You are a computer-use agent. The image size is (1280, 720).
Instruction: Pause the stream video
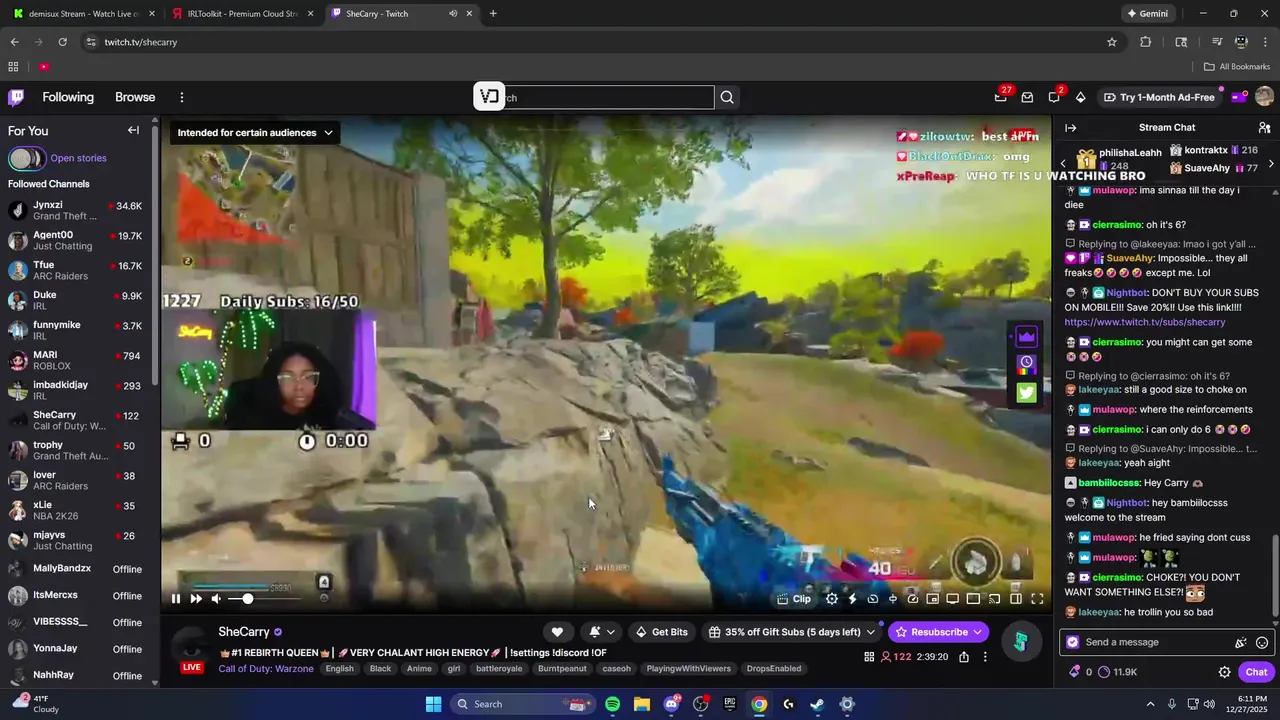[176, 599]
